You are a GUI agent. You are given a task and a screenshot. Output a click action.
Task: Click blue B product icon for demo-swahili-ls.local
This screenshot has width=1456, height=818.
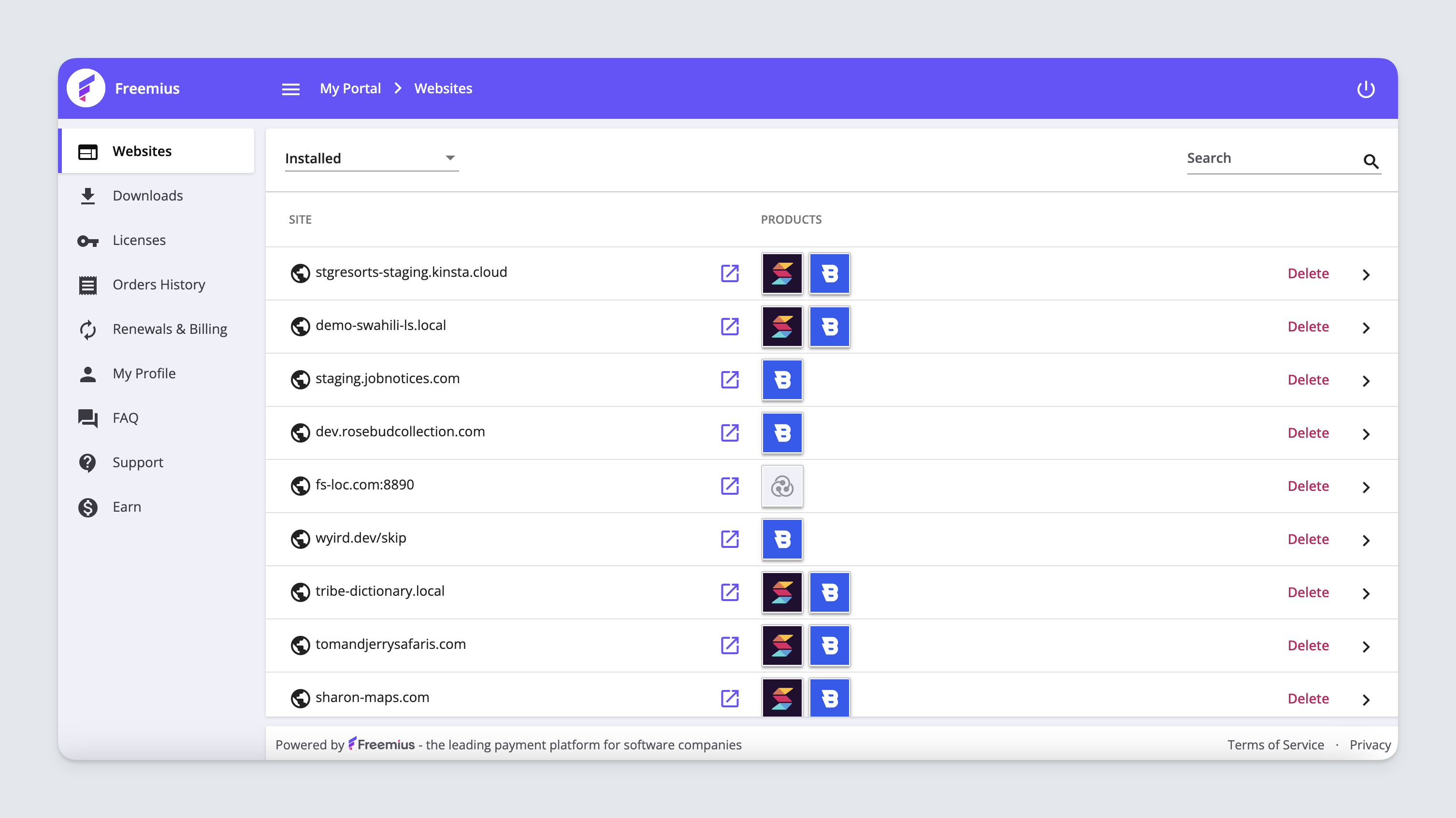pyautogui.click(x=830, y=327)
